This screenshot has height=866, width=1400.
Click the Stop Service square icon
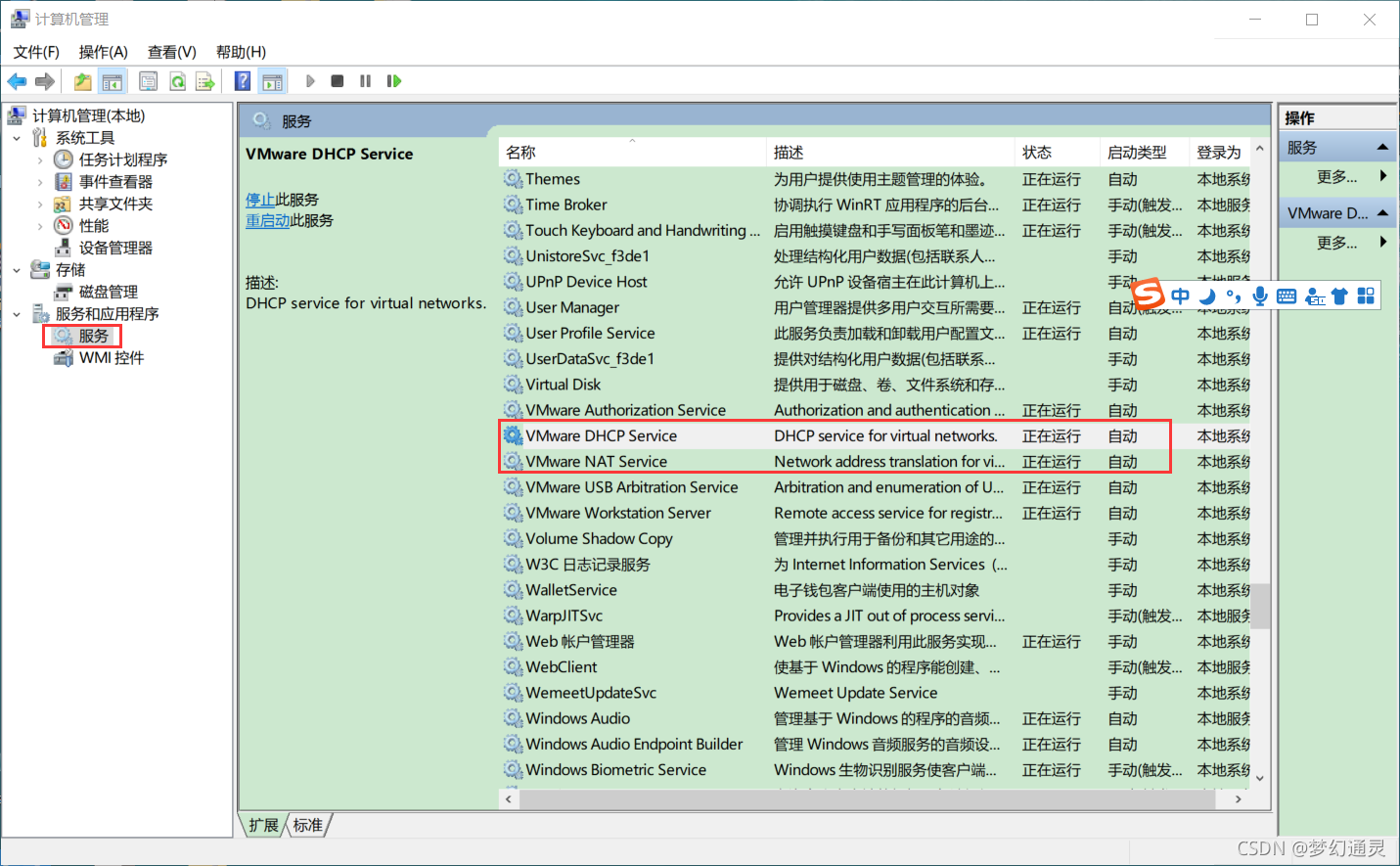point(337,81)
